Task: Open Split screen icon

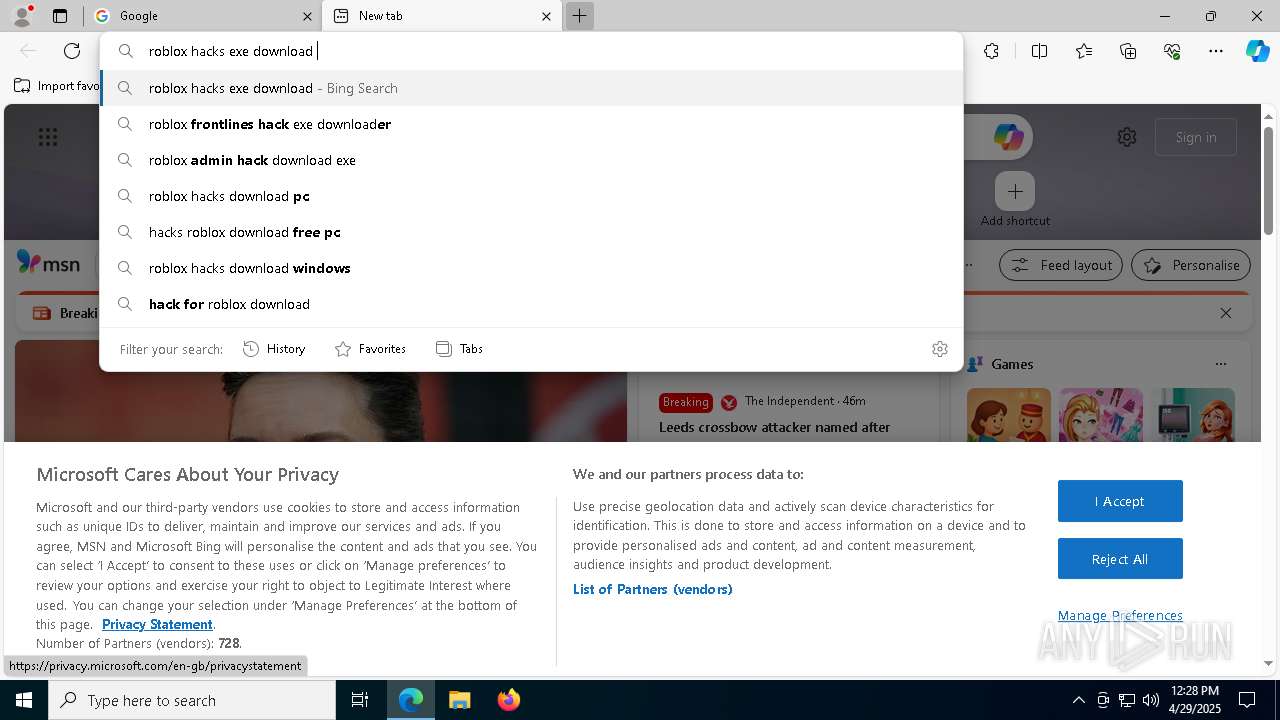Action: coord(1039,51)
